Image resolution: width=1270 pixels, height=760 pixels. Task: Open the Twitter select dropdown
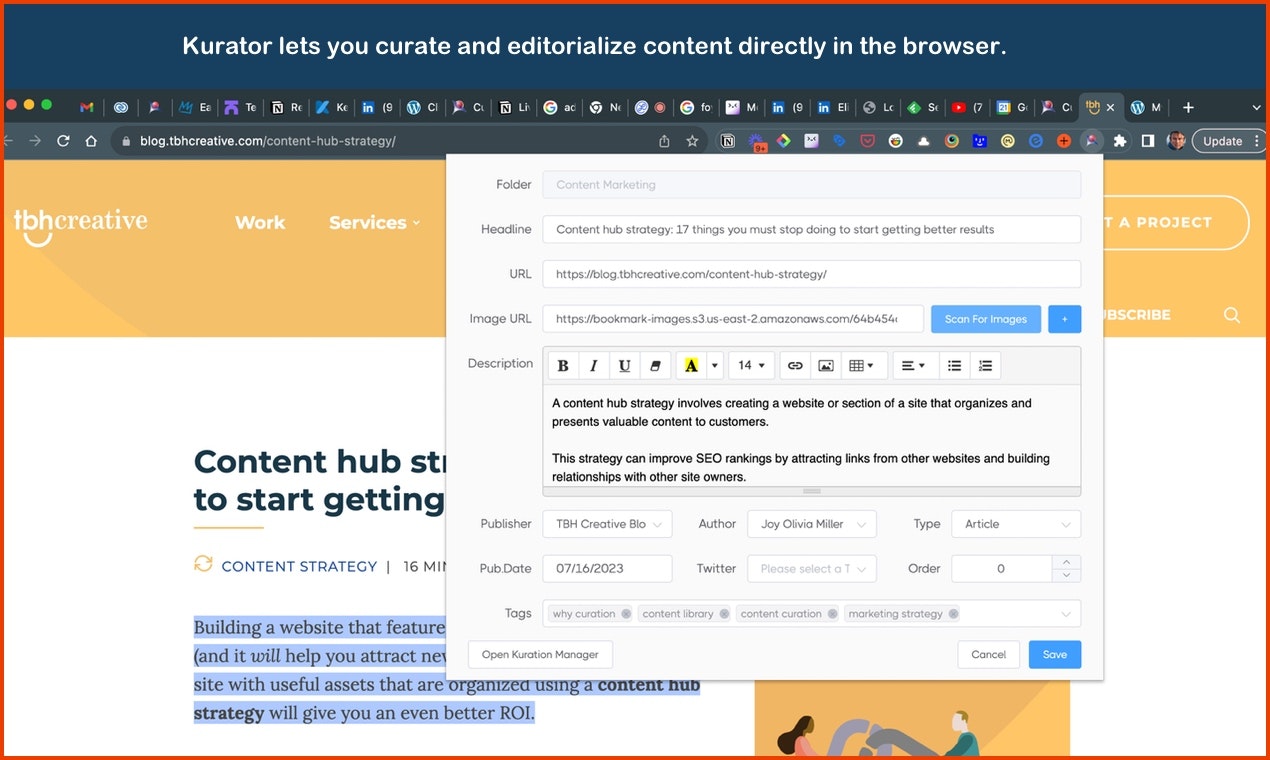(x=812, y=569)
